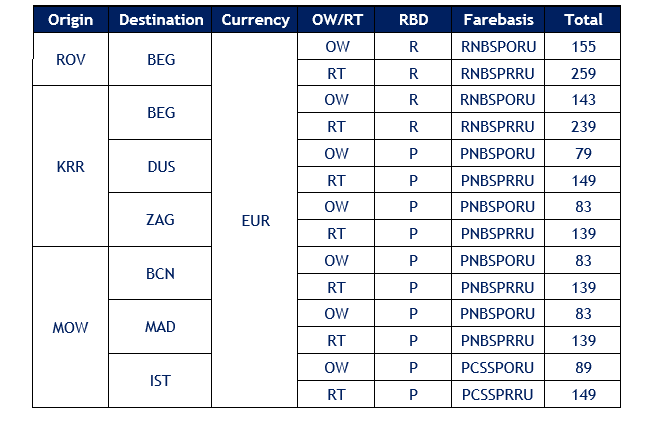Click the IST destination cell

(160, 380)
